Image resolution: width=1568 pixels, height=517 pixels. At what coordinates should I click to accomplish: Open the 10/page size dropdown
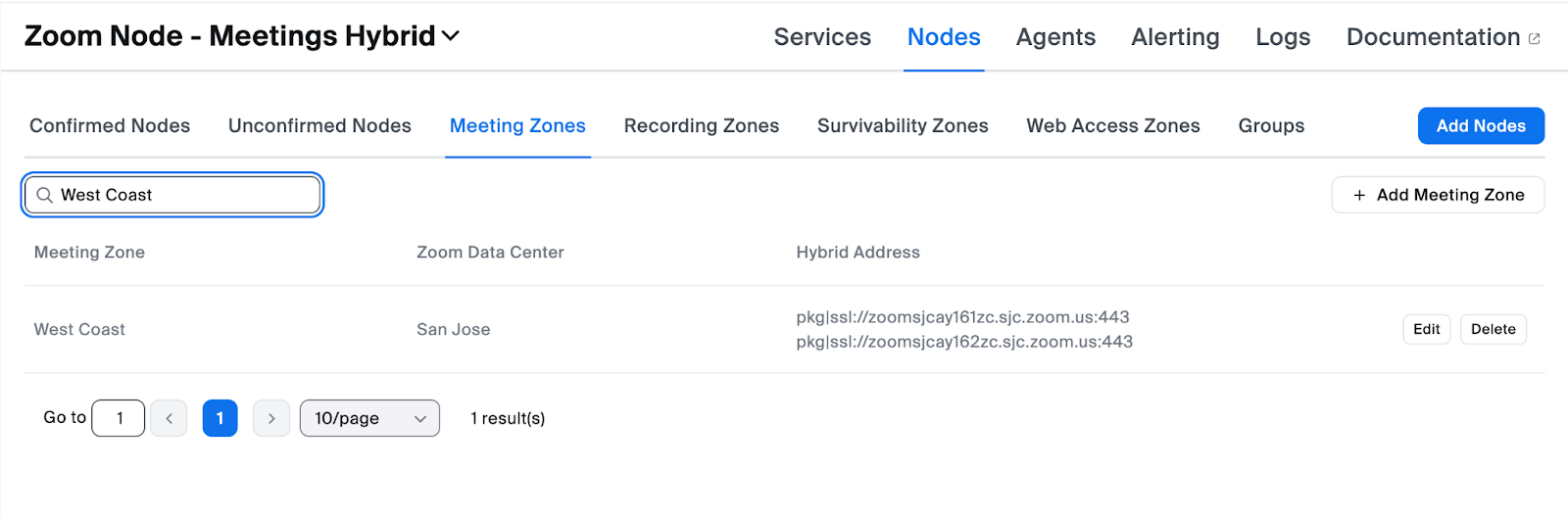pyautogui.click(x=369, y=418)
